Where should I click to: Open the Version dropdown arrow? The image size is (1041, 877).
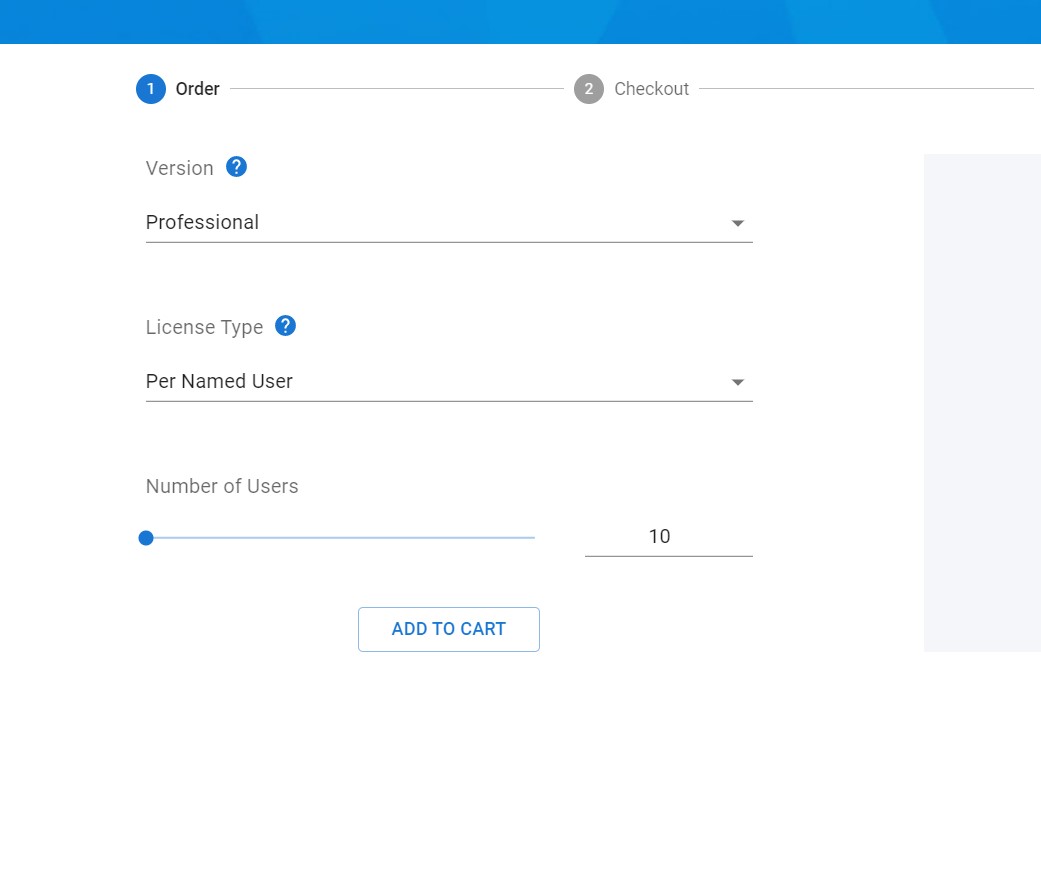point(738,223)
